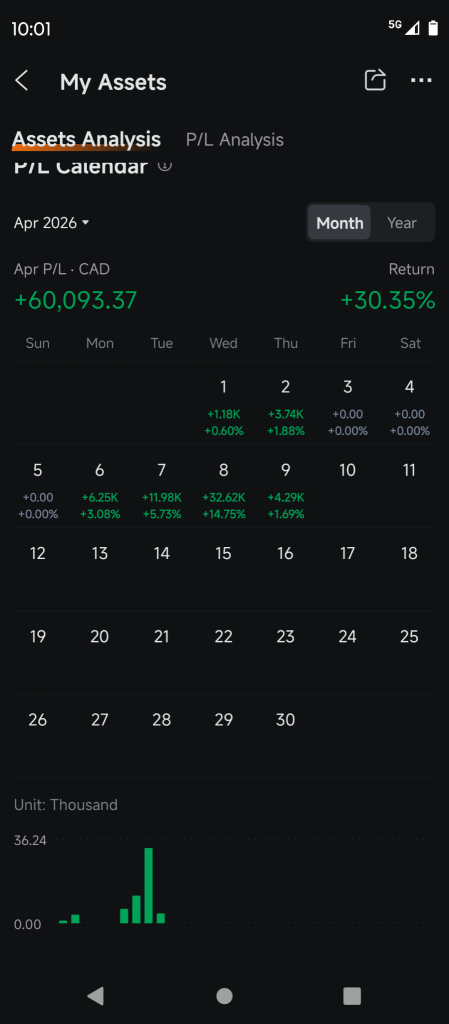The height and width of the screenshot is (1024, 449).
Task: Open the Assets Analysis tab
Action: [x=86, y=139]
